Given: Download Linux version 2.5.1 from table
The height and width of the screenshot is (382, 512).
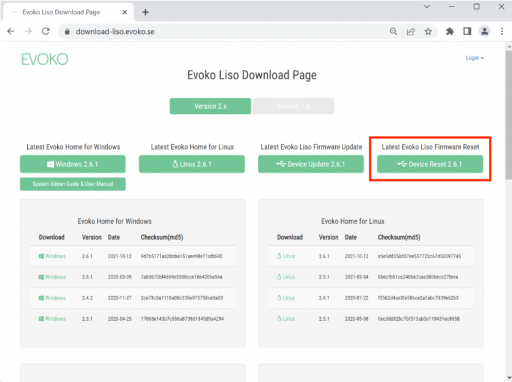Looking at the screenshot, I should point(286,277).
